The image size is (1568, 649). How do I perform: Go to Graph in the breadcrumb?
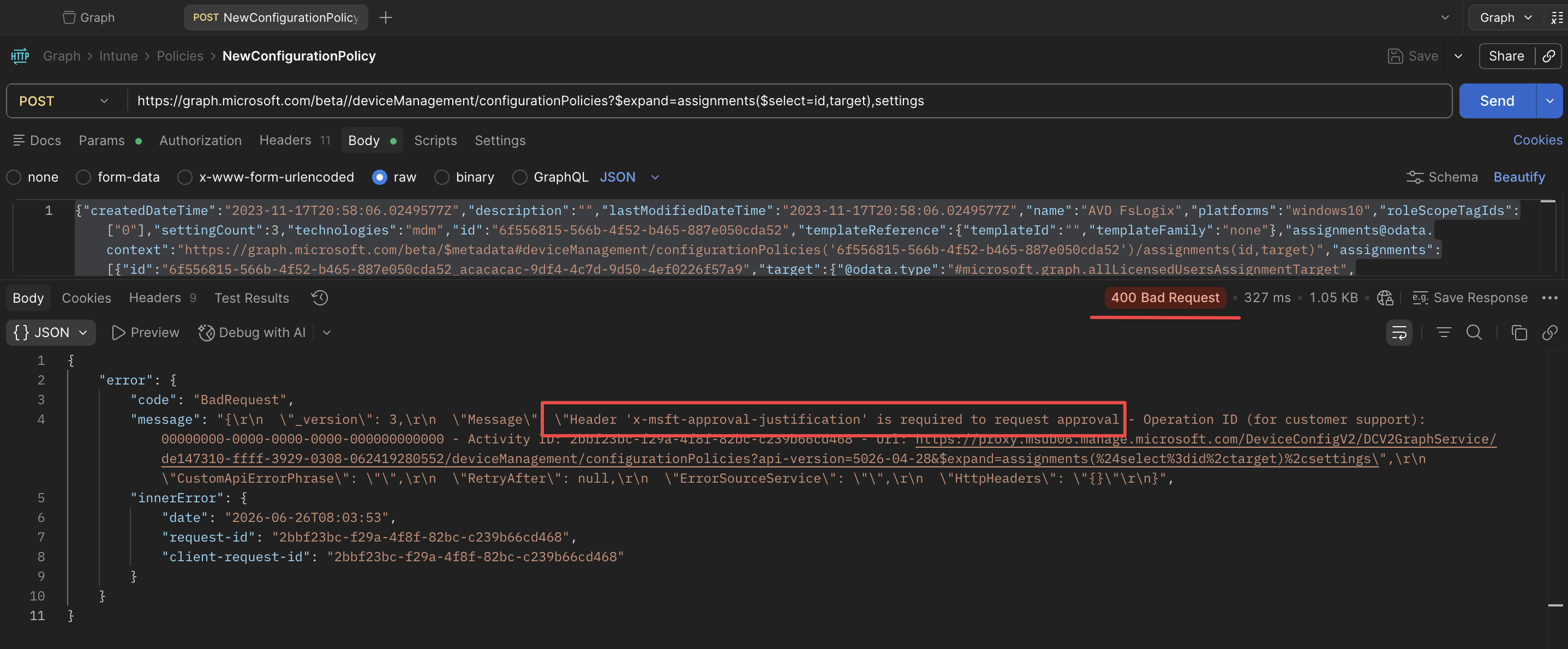(x=62, y=56)
